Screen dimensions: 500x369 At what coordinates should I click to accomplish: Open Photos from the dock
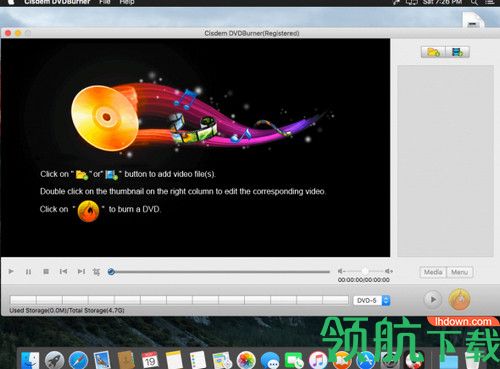pyautogui.click(x=246, y=361)
